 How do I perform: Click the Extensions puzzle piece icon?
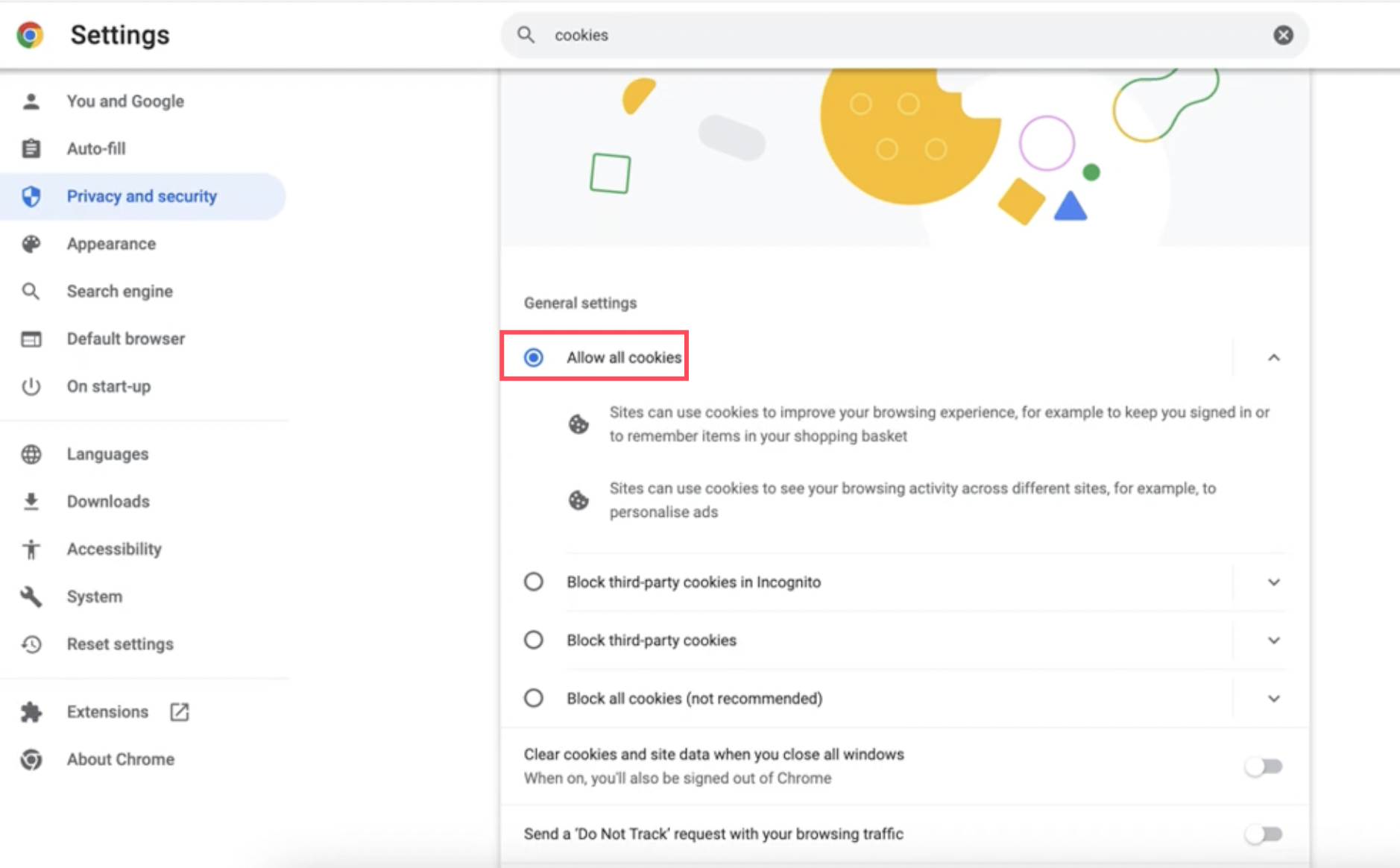(31, 711)
